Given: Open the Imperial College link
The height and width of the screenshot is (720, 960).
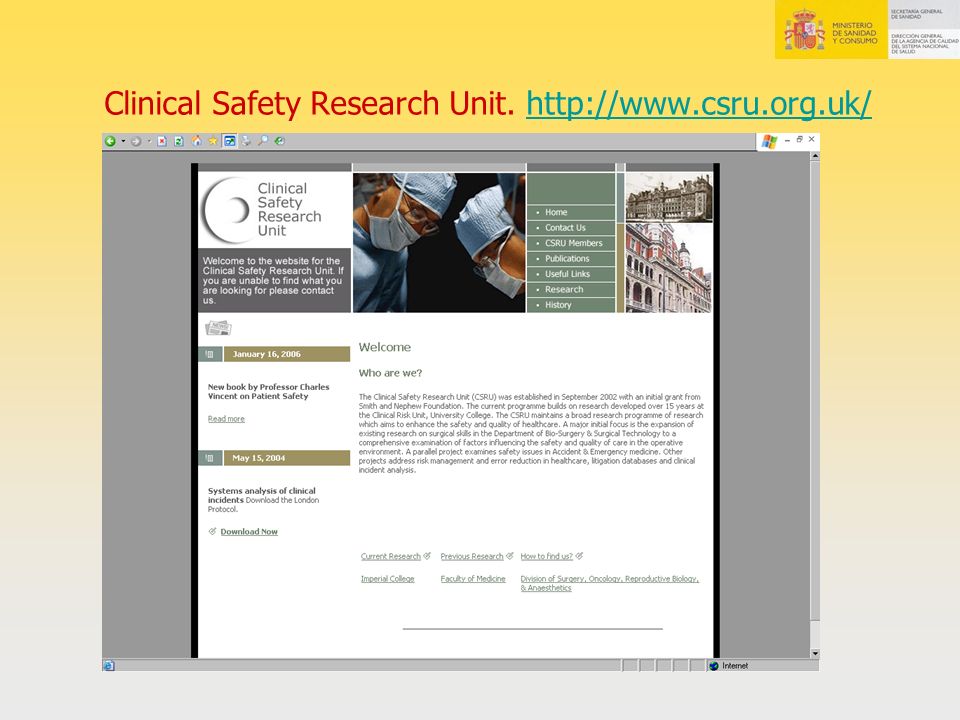Looking at the screenshot, I should click(x=388, y=579).
